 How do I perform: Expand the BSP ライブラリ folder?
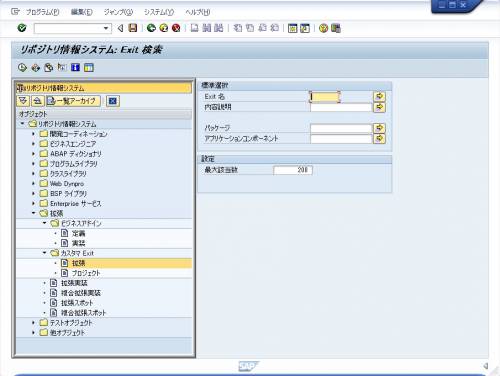coord(33,193)
